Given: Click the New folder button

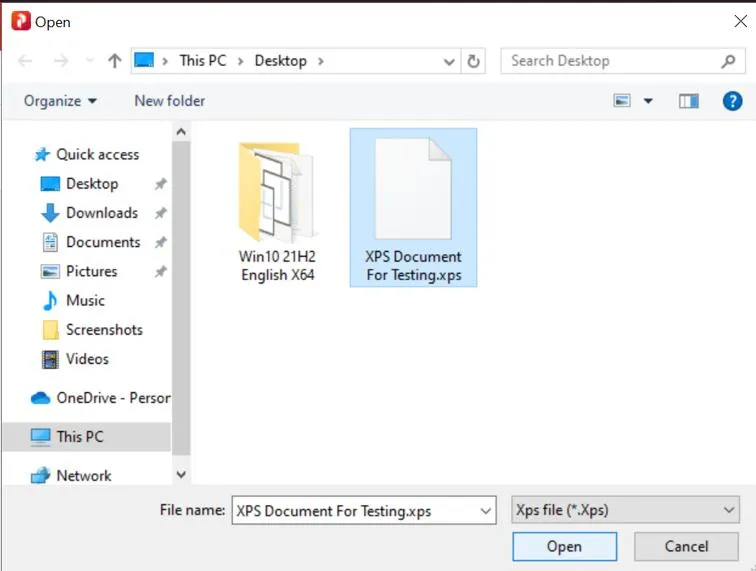Looking at the screenshot, I should pos(169,101).
